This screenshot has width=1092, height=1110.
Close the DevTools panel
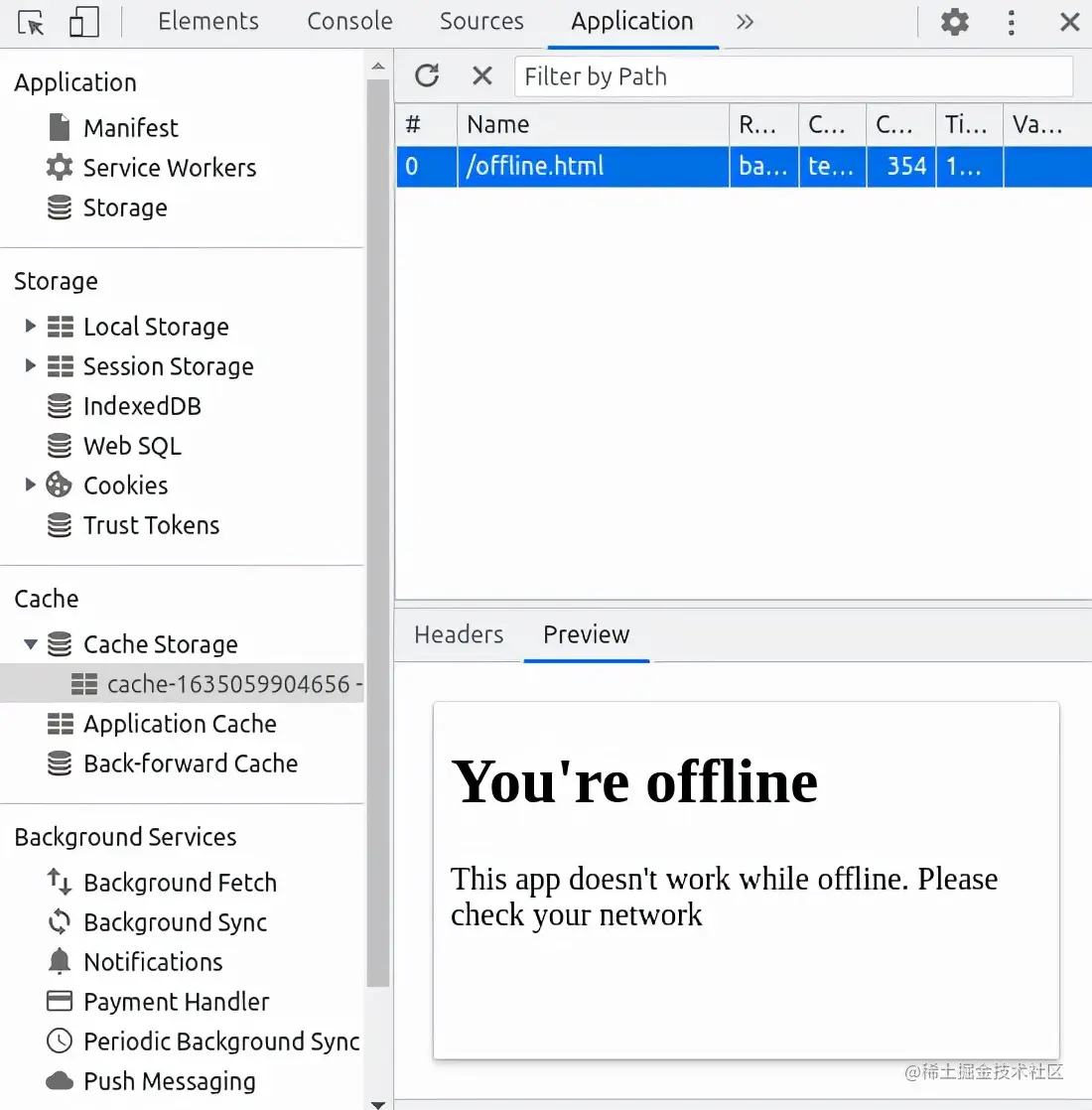tap(1068, 22)
